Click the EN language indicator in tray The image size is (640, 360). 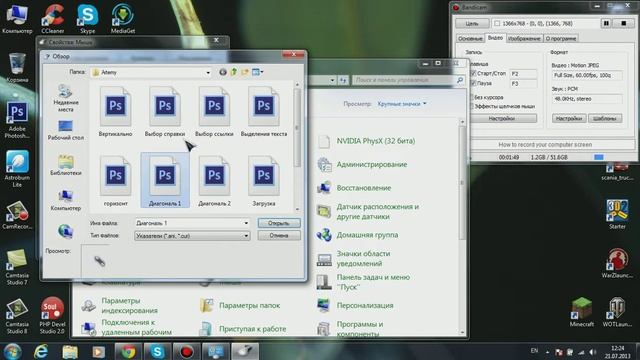pyautogui.click(x=534, y=351)
